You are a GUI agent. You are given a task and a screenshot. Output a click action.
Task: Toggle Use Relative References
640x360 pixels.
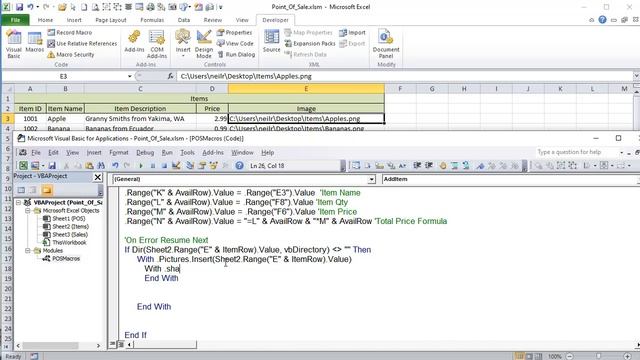[x=82, y=43]
